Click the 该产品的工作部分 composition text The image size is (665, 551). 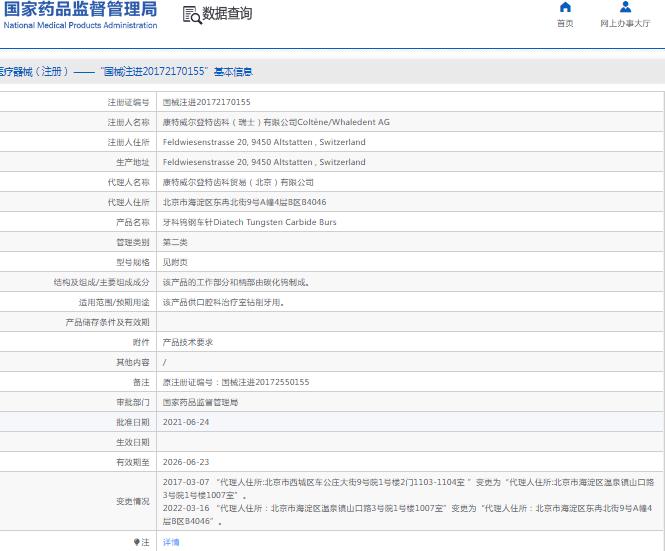click(236, 282)
